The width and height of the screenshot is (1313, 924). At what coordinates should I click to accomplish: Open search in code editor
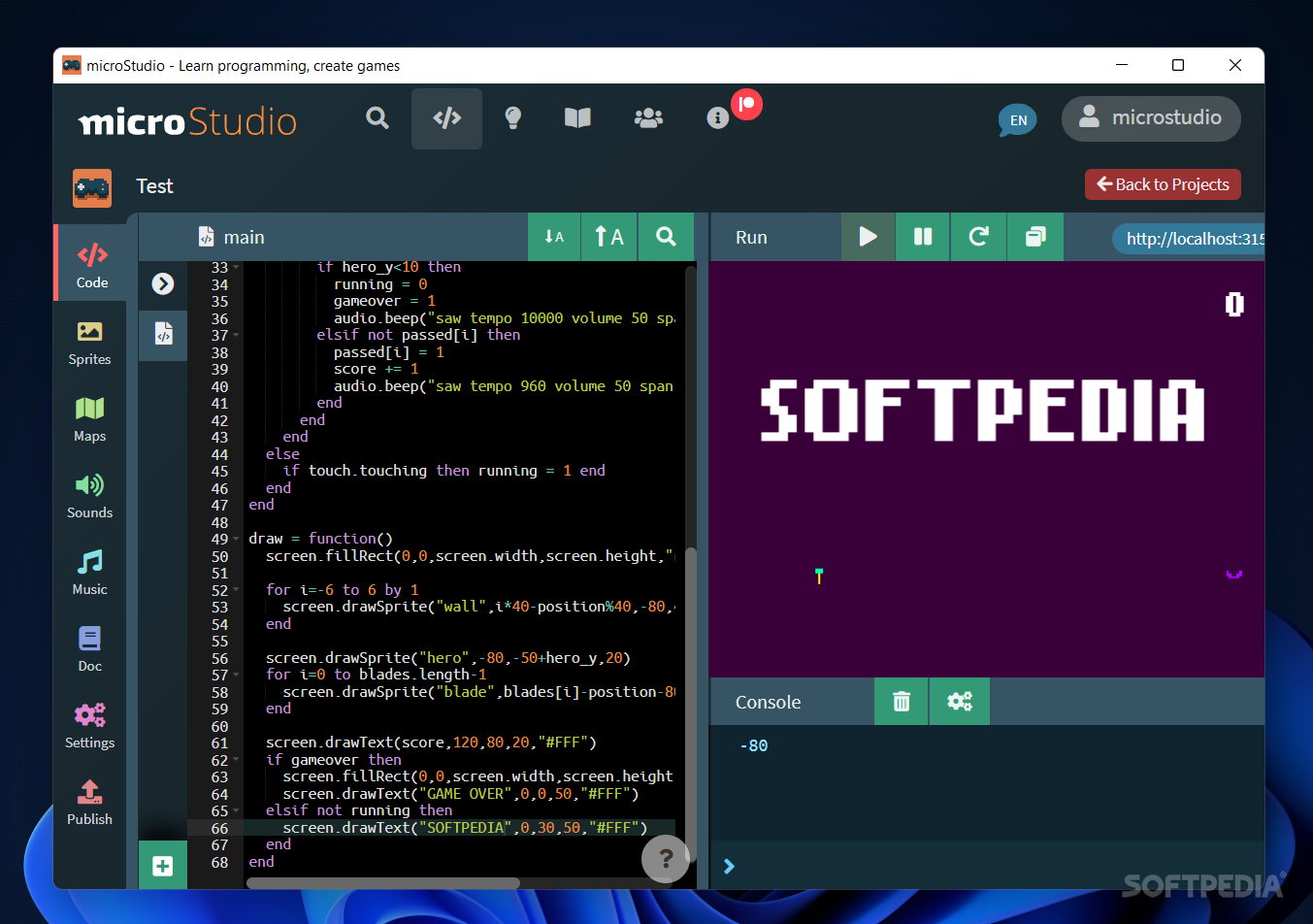coord(666,237)
